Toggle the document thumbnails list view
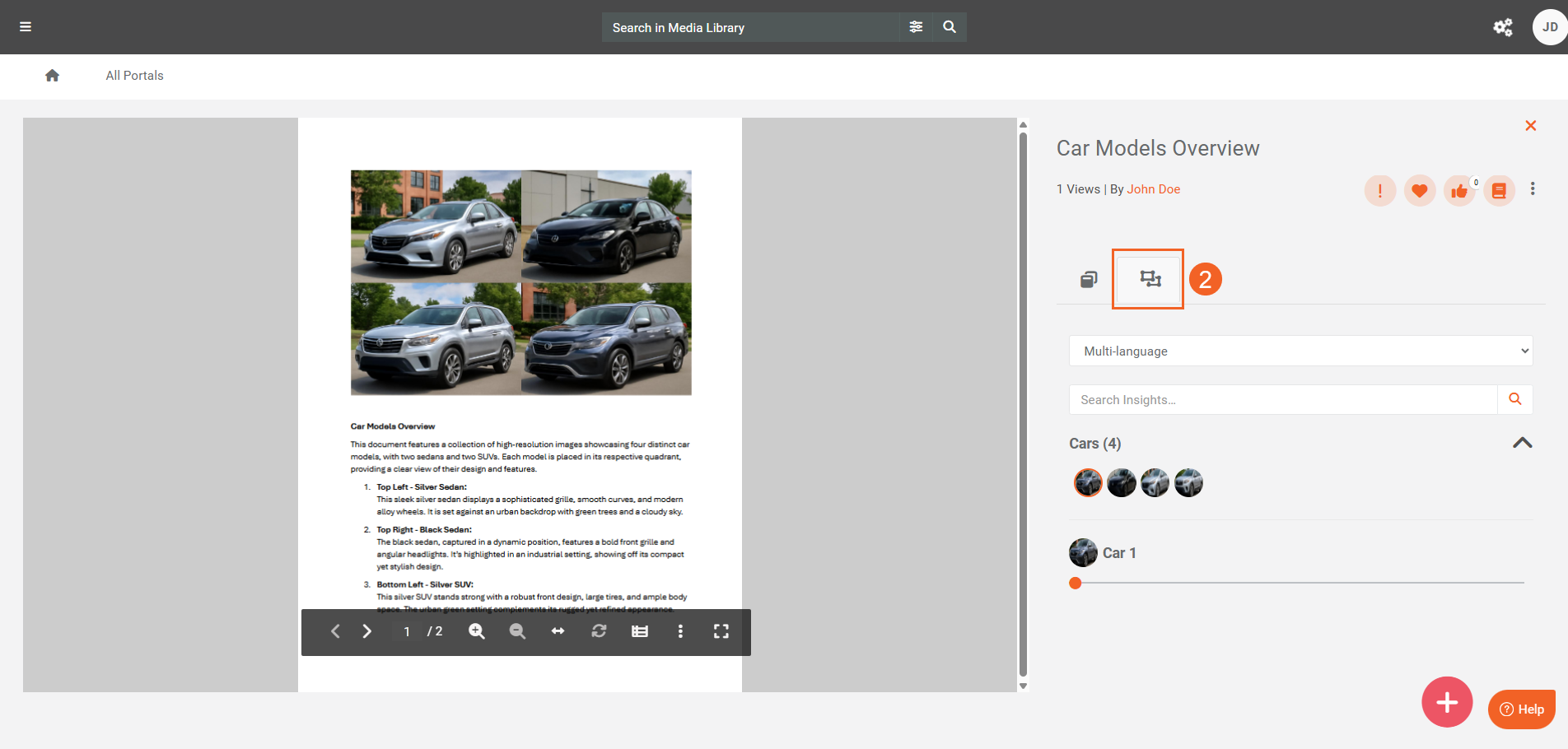Viewport: 1568px width, 749px height. click(x=639, y=631)
